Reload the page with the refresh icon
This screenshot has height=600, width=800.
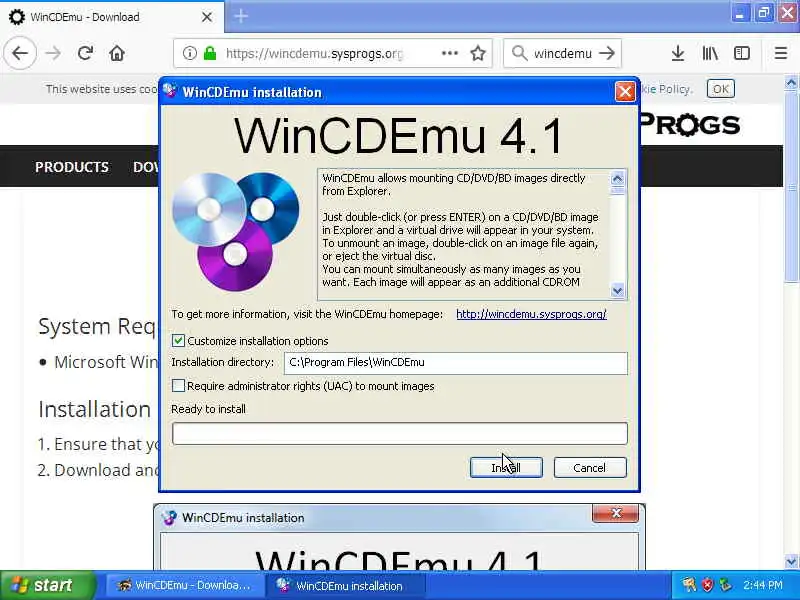[x=85, y=53]
